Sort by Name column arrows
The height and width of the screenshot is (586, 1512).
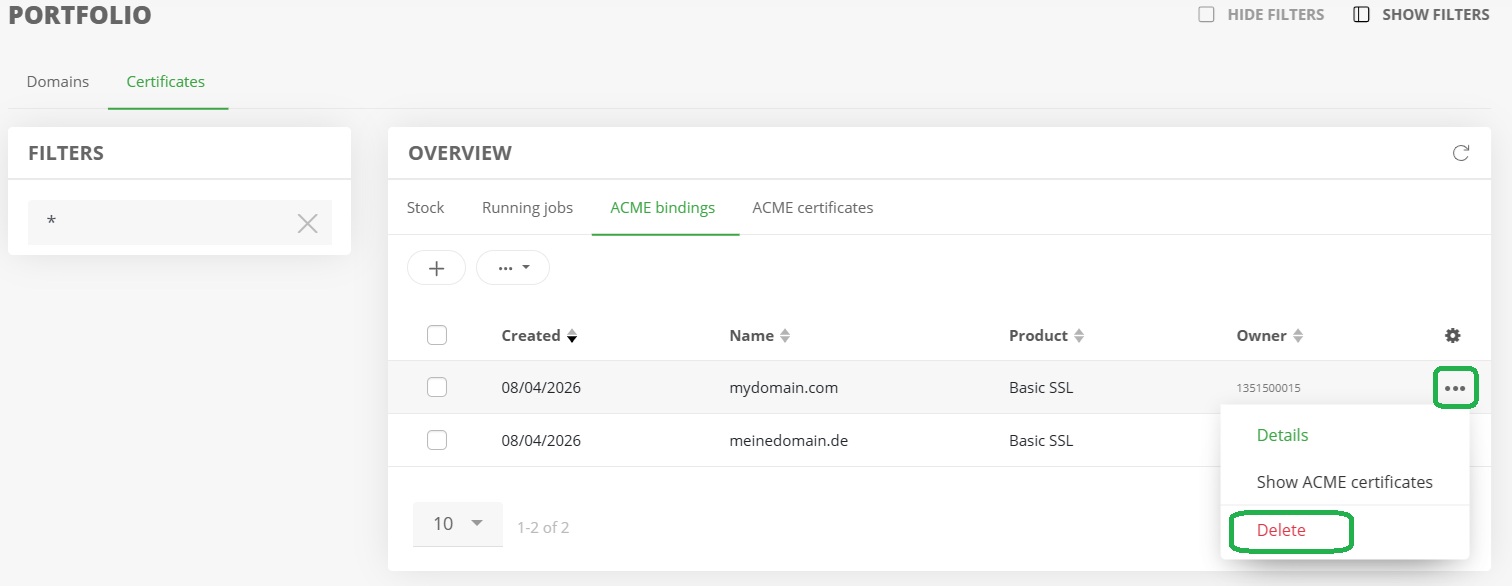coord(785,336)
